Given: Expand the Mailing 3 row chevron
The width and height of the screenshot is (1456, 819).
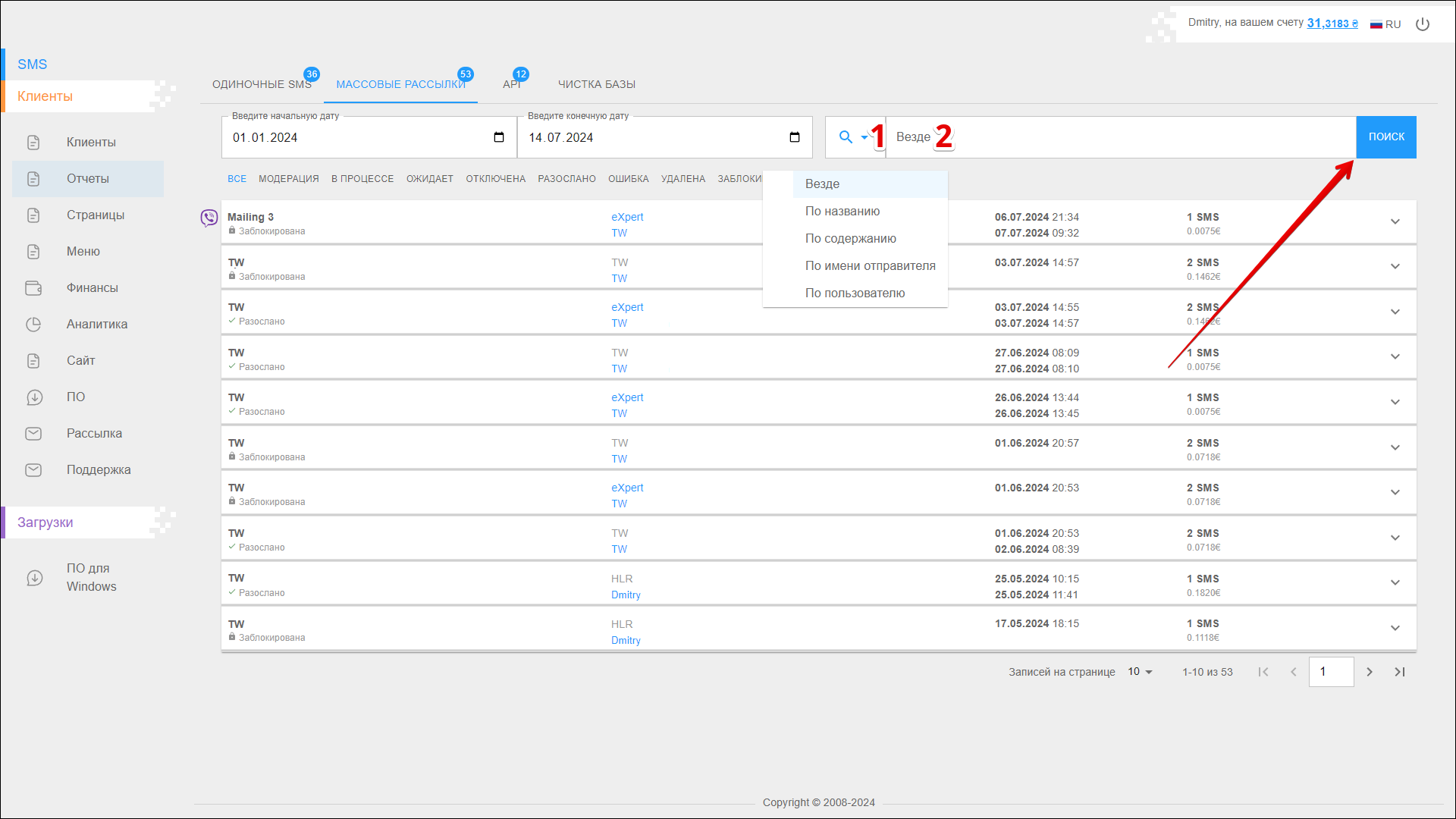Looking at the screenshot, I should click(1395, 221).
